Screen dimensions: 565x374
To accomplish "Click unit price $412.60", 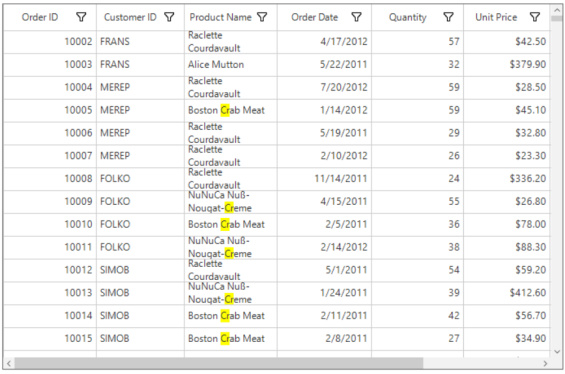I will (x=507, y=293).
